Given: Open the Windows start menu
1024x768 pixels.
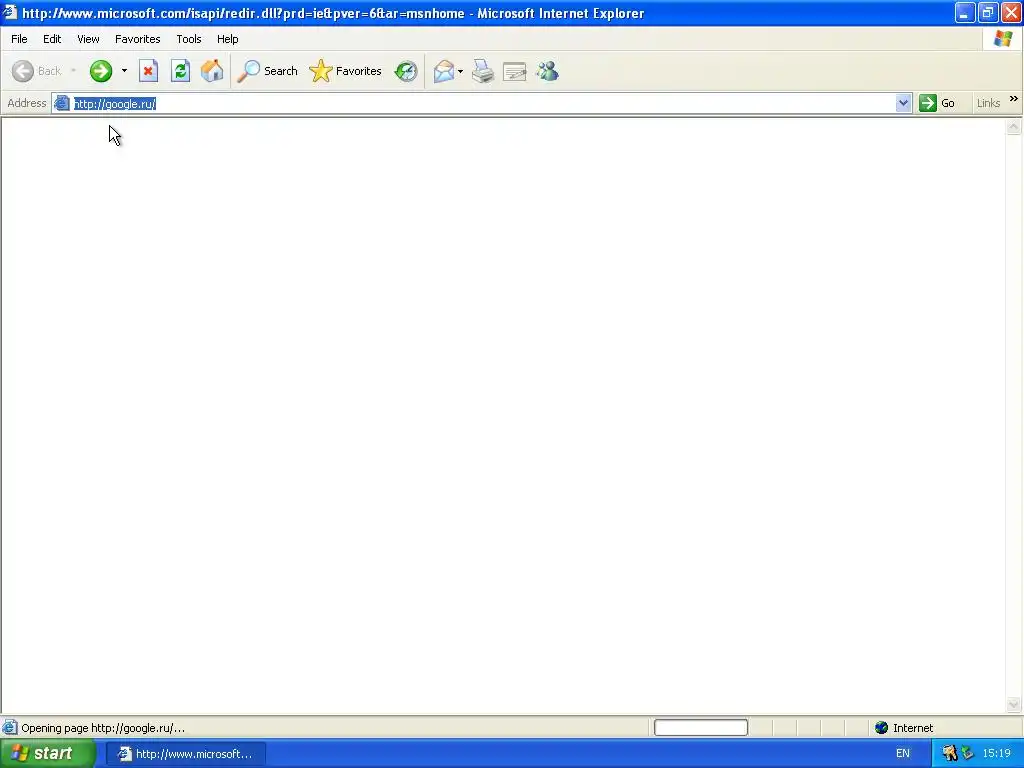Looking at the screenshot, I should pyautogui.click(x=46, y=754).
